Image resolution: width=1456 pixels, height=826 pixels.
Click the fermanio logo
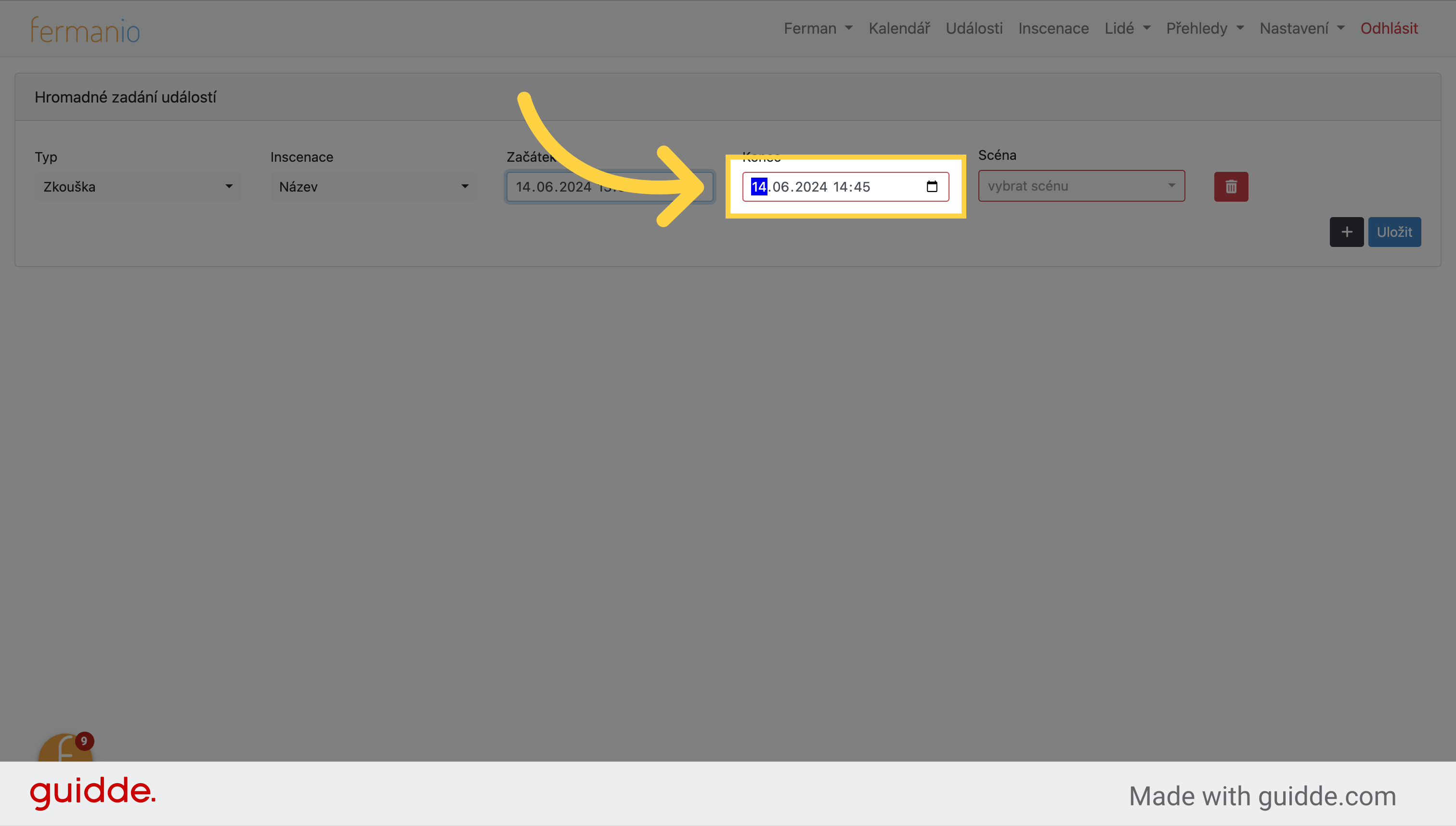pos(85,30)
